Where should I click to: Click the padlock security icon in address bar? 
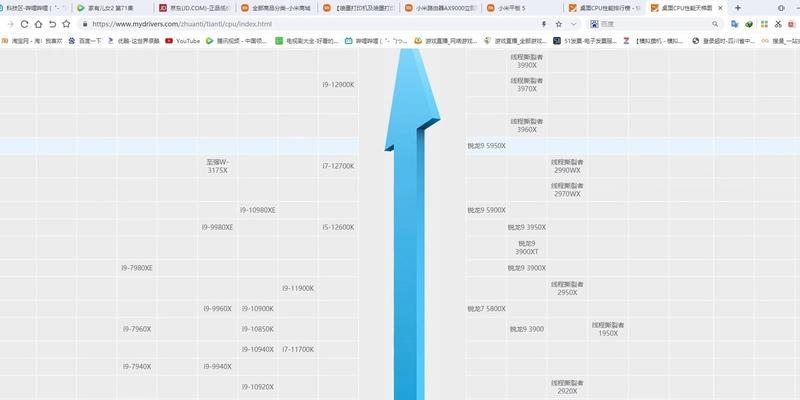tap(85, 24)
